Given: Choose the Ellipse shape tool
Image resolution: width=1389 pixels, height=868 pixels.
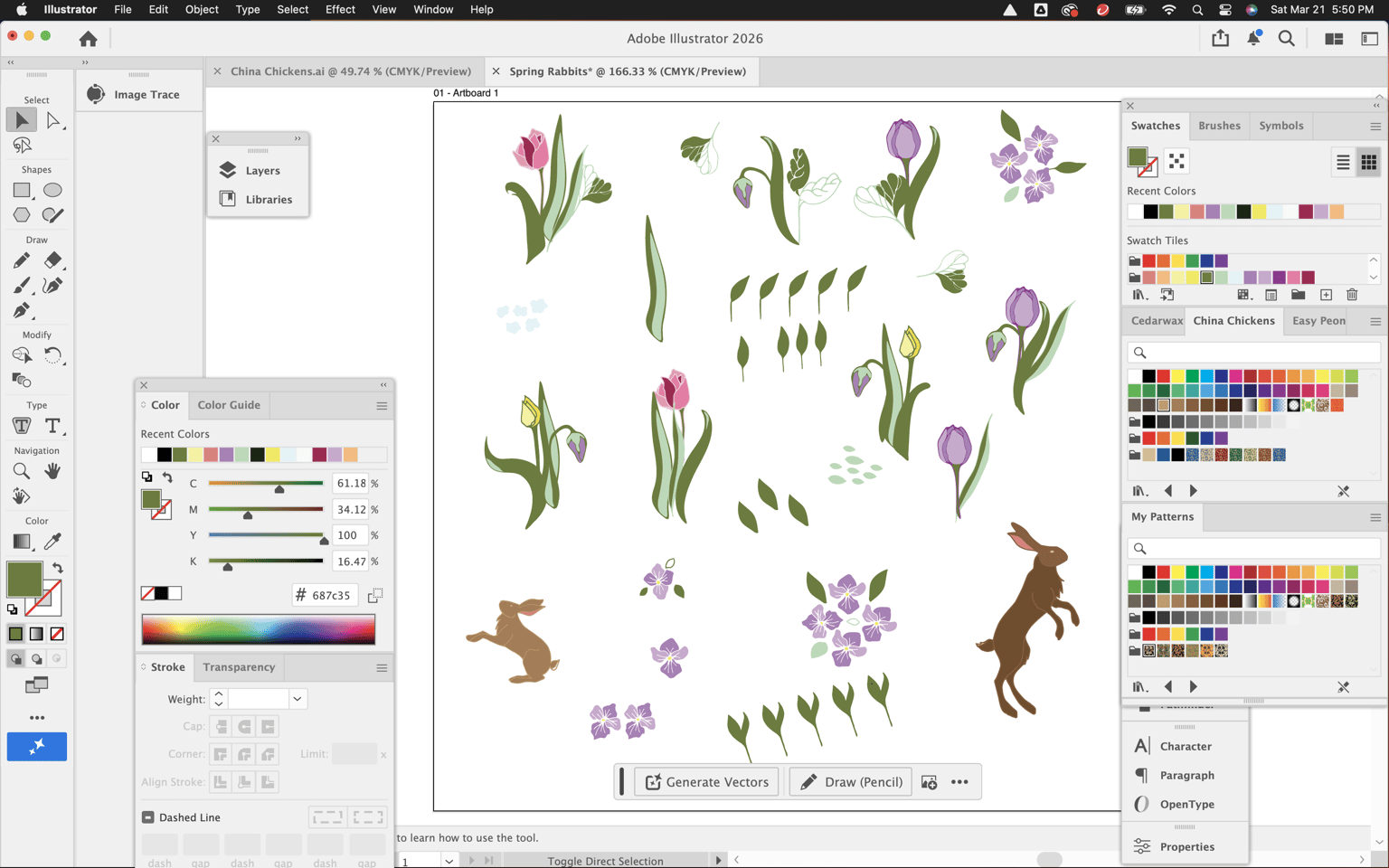Looking at the screenshot, I should (x=52, y=191).
